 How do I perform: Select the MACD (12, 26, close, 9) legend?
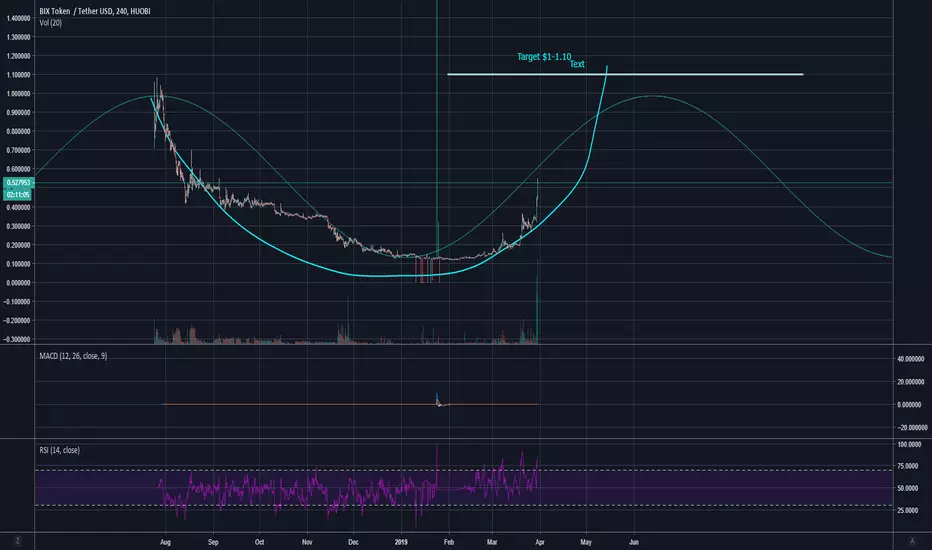click(73, 356)
